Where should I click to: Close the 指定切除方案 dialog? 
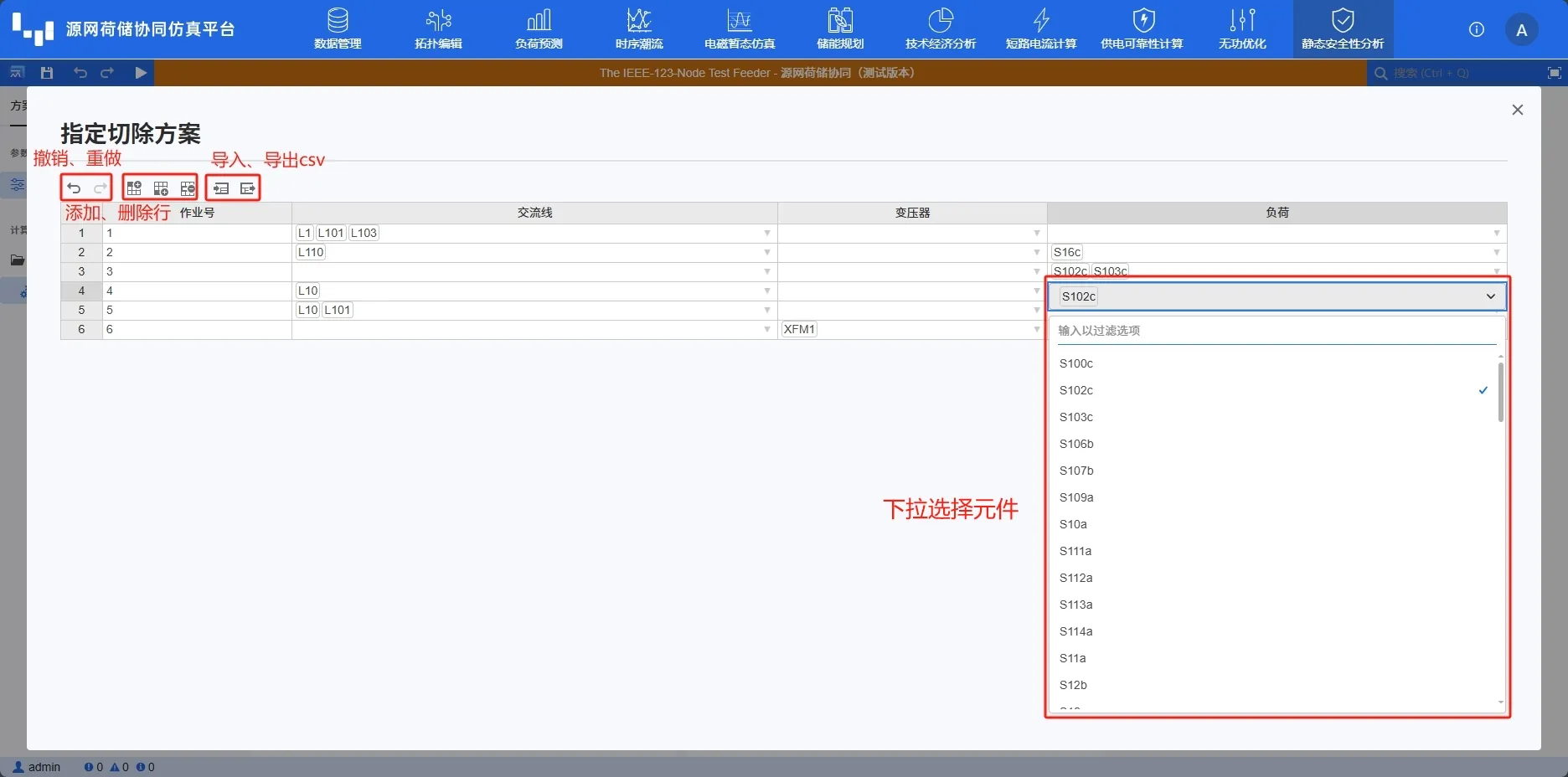click(1517, 110)
